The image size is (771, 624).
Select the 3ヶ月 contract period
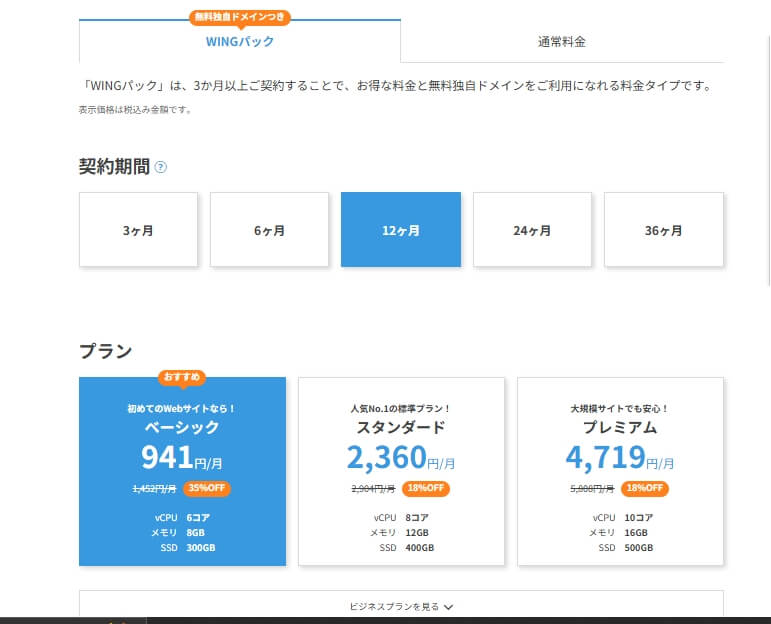point(138,230)
